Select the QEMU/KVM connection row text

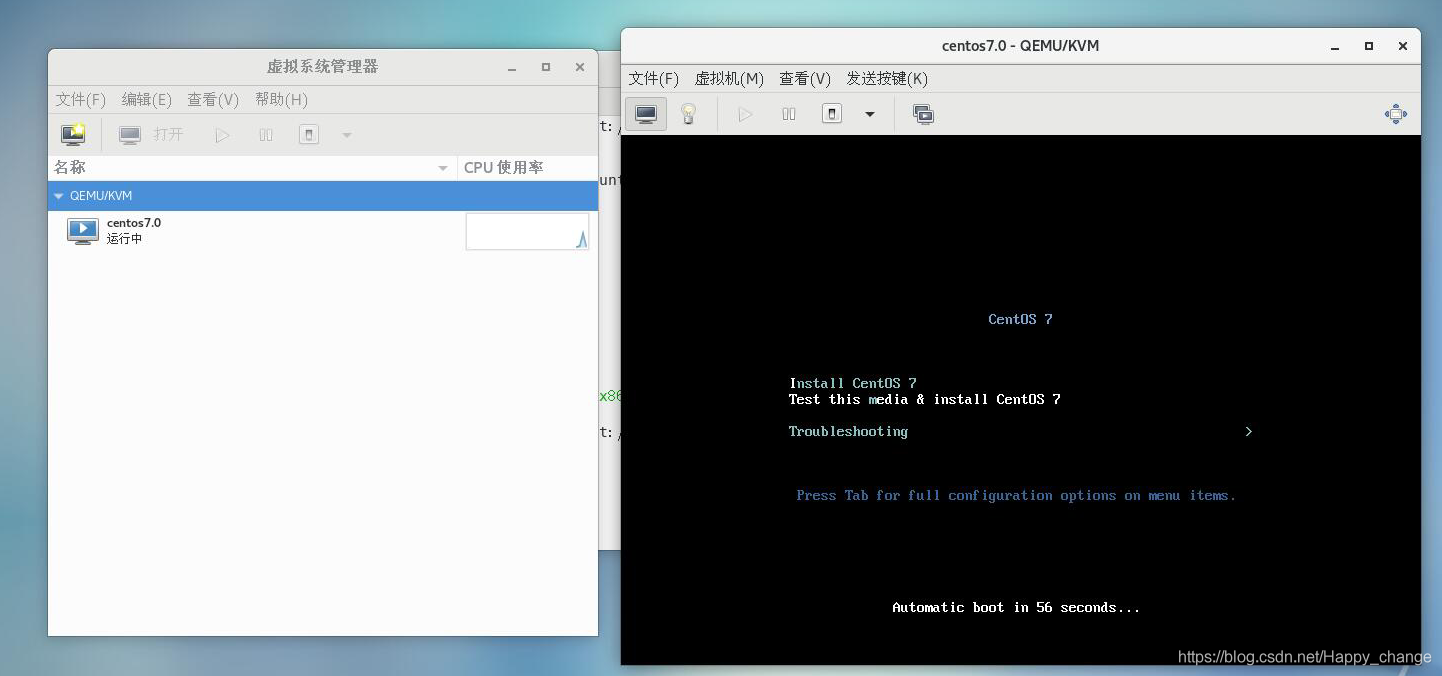(x=101, y=196)
